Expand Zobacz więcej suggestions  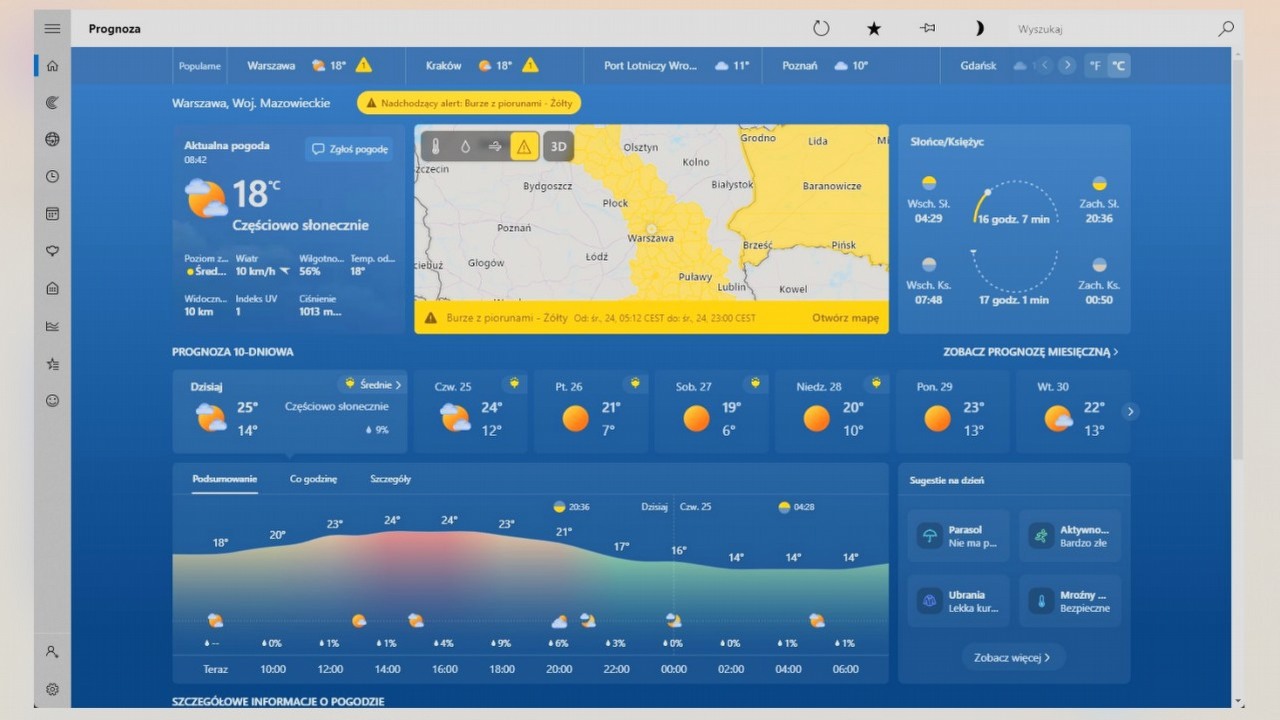click(1013, 657)
